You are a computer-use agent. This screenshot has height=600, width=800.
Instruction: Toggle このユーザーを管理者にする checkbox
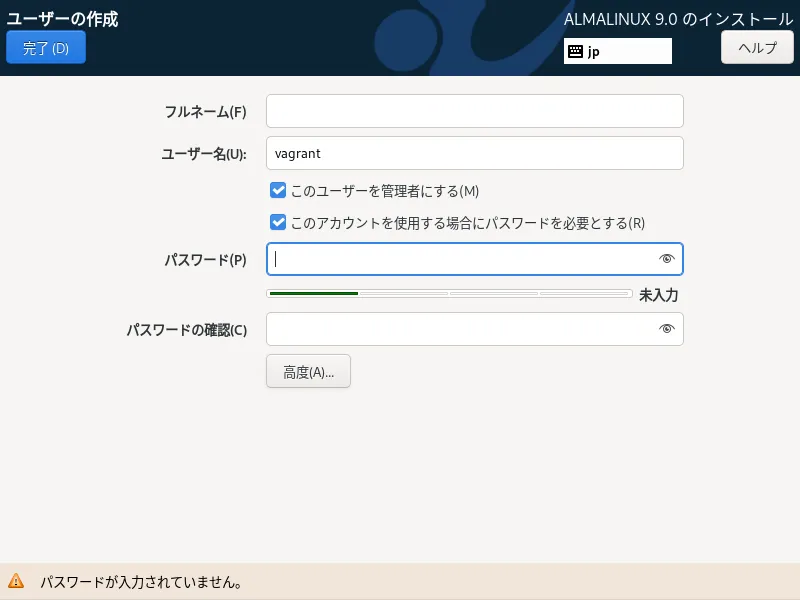point(278,190)
